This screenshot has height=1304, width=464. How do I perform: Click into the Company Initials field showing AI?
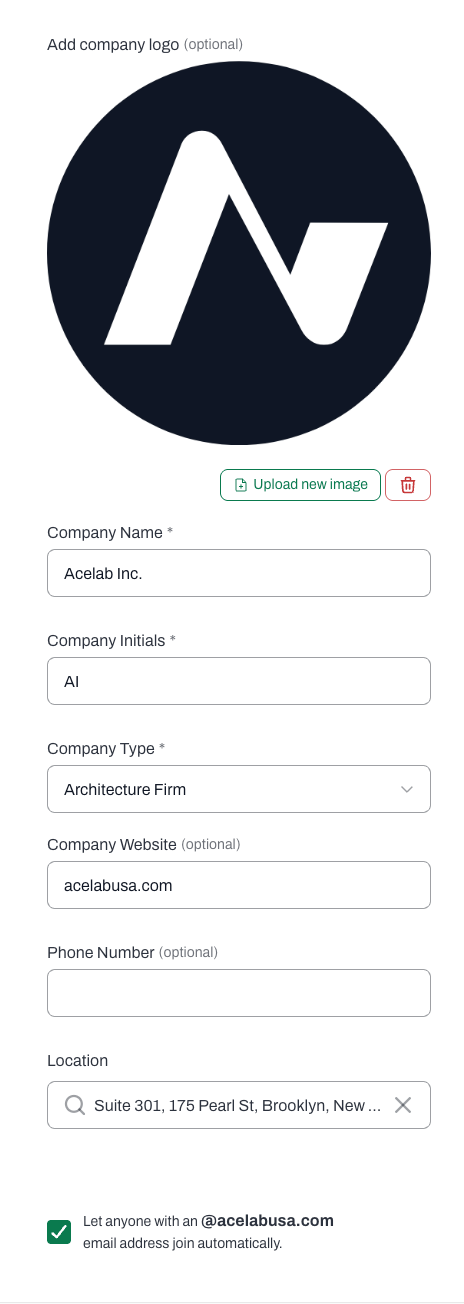[239, 681]
